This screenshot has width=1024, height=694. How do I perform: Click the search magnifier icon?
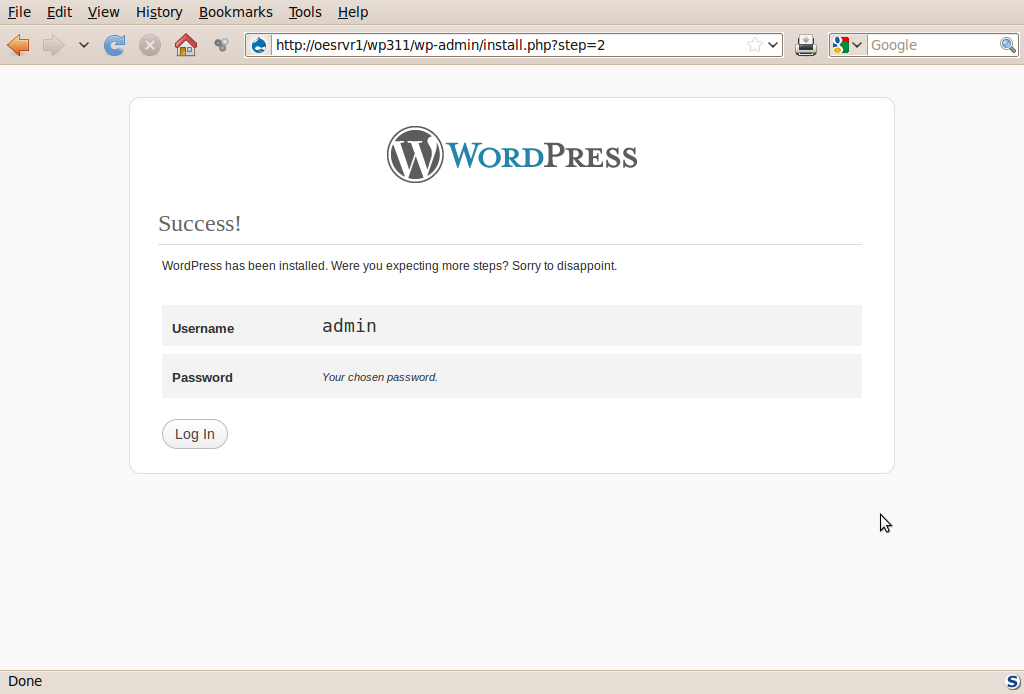click(1008, 45)
